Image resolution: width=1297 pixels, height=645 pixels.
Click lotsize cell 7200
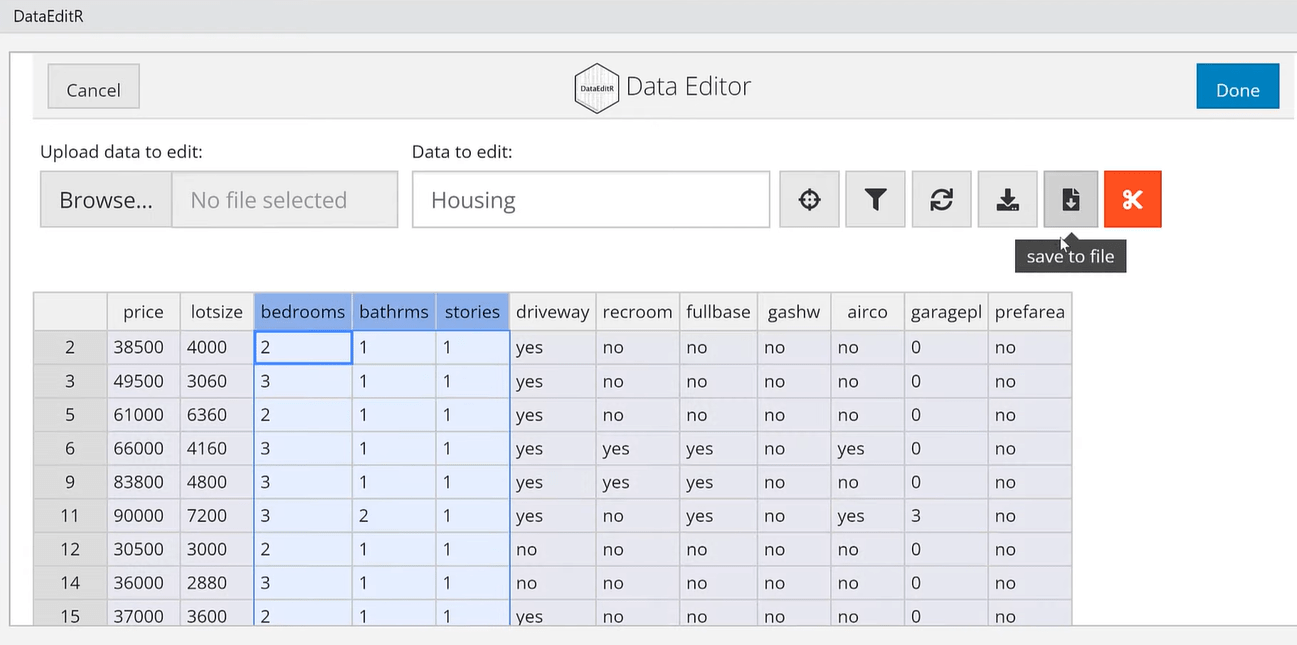click(217, 516)
